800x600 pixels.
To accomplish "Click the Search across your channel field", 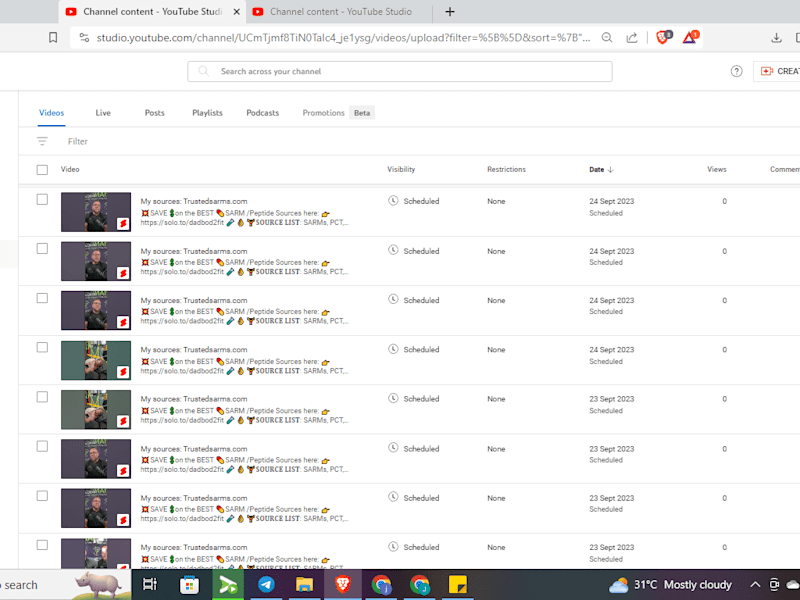I will 399,71.
